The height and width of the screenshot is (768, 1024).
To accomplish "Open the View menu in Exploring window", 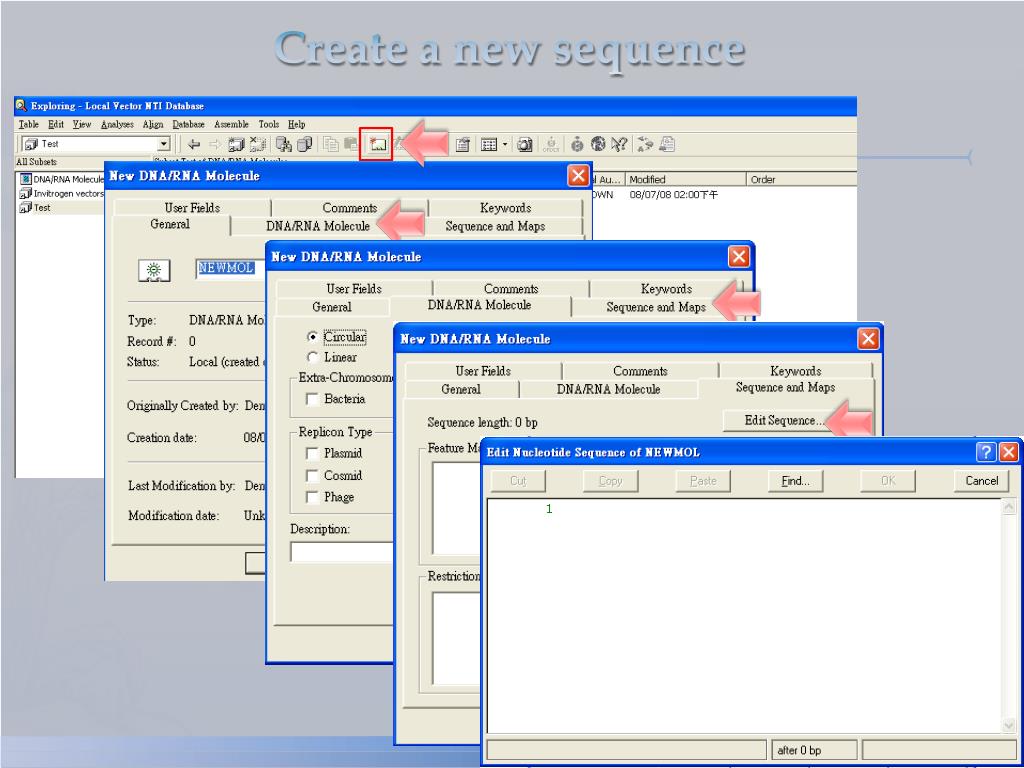I will (x=82, y=124).
